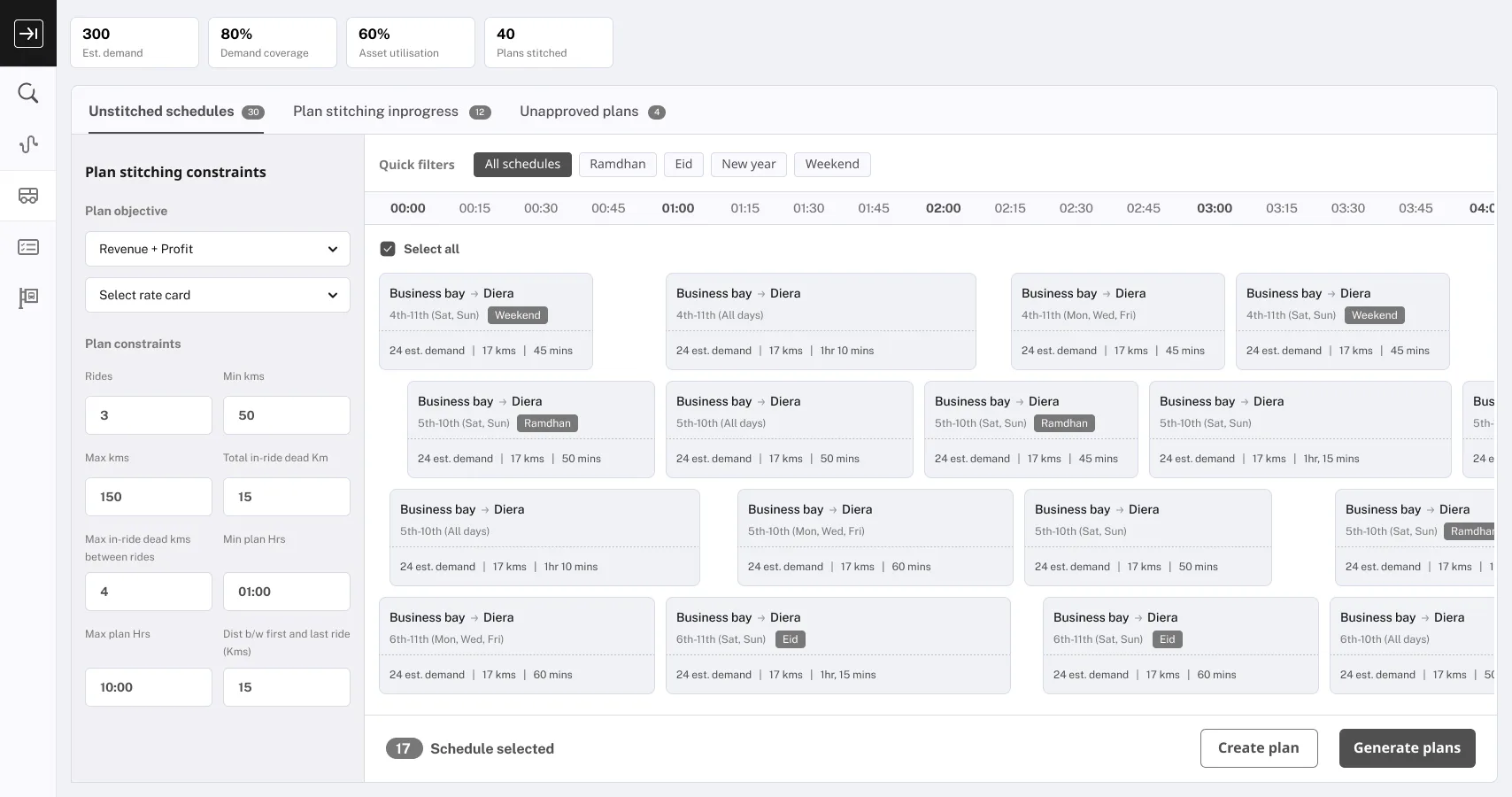Open the list card sidebar icon
This screenshot has height=797, width=1512.
pos(28,247)
